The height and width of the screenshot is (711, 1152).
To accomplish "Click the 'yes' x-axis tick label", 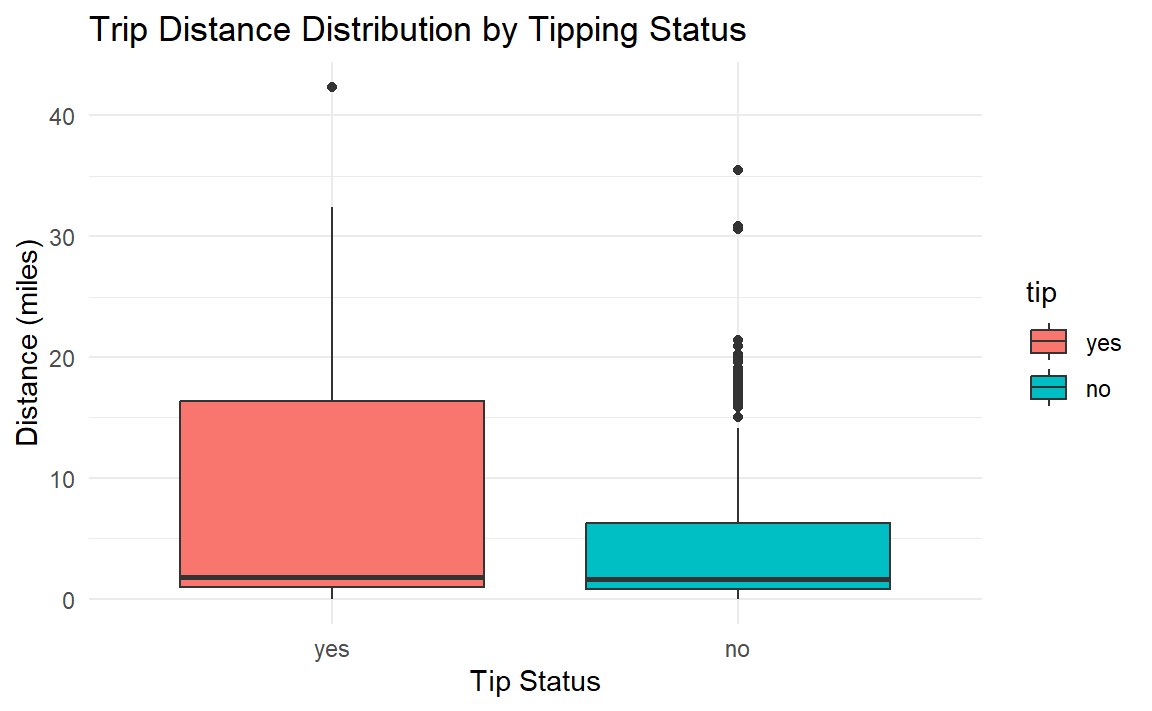I will pyautogui.click(x=331, y=650).
